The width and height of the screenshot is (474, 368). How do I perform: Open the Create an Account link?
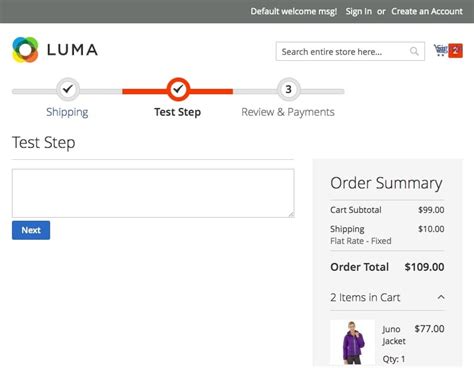point(427,11)
